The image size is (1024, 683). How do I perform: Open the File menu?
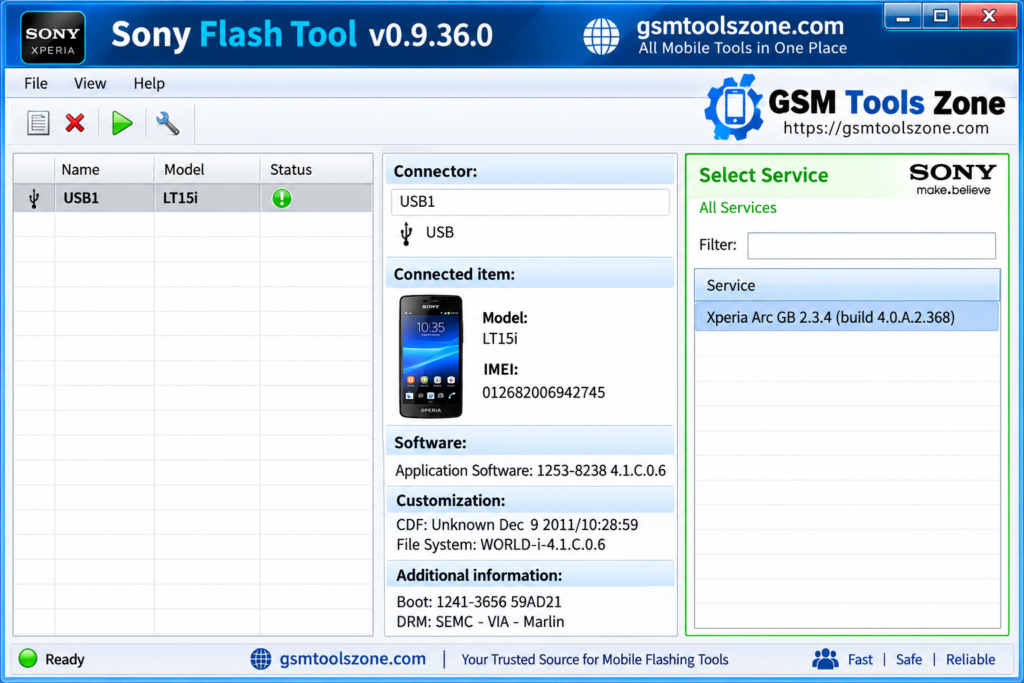pos(36,84)
